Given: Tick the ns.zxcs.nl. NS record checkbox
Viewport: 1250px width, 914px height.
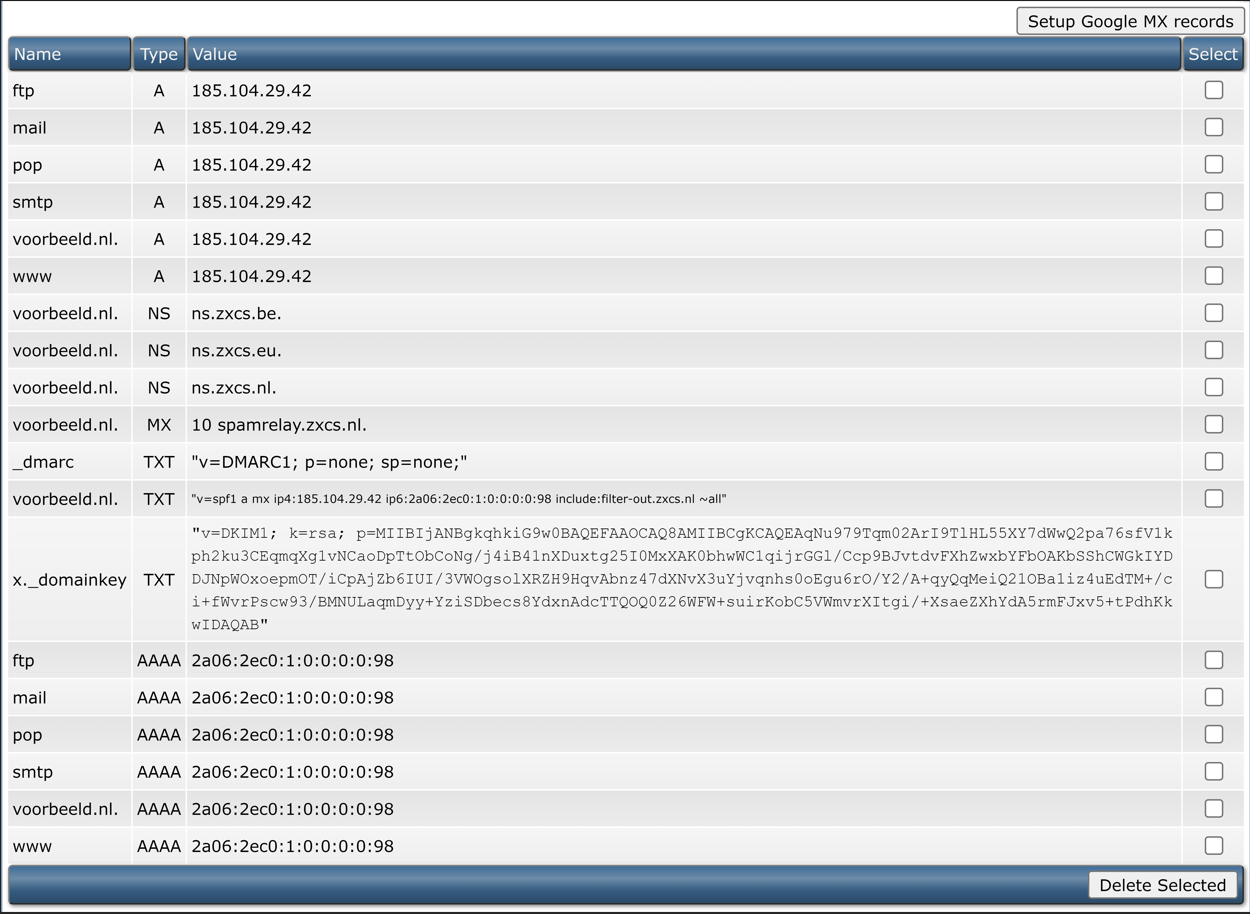Looking at the screenshot, I should tap(1213, 387).
